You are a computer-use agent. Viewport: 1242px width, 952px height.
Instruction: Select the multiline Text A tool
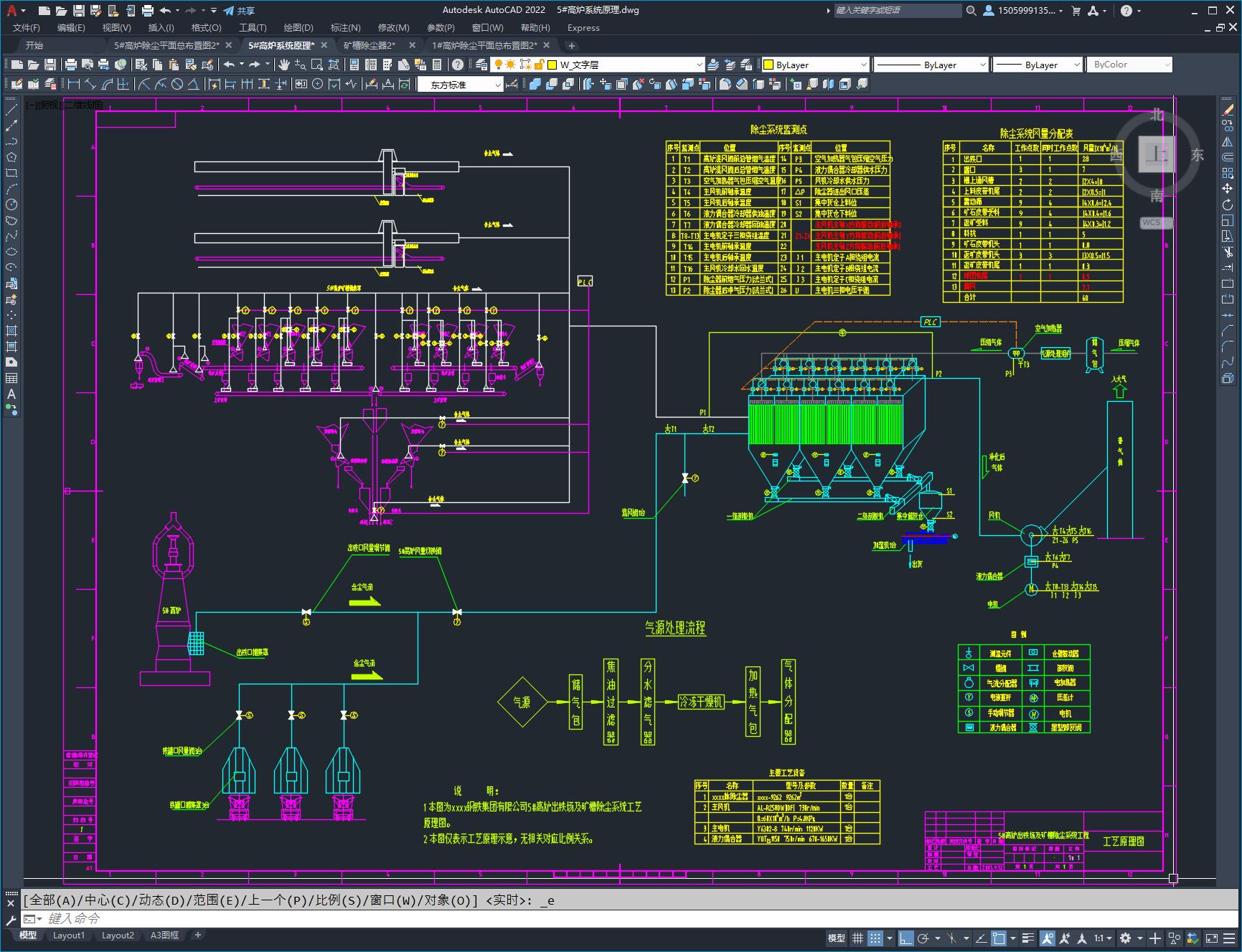point(11,394)
